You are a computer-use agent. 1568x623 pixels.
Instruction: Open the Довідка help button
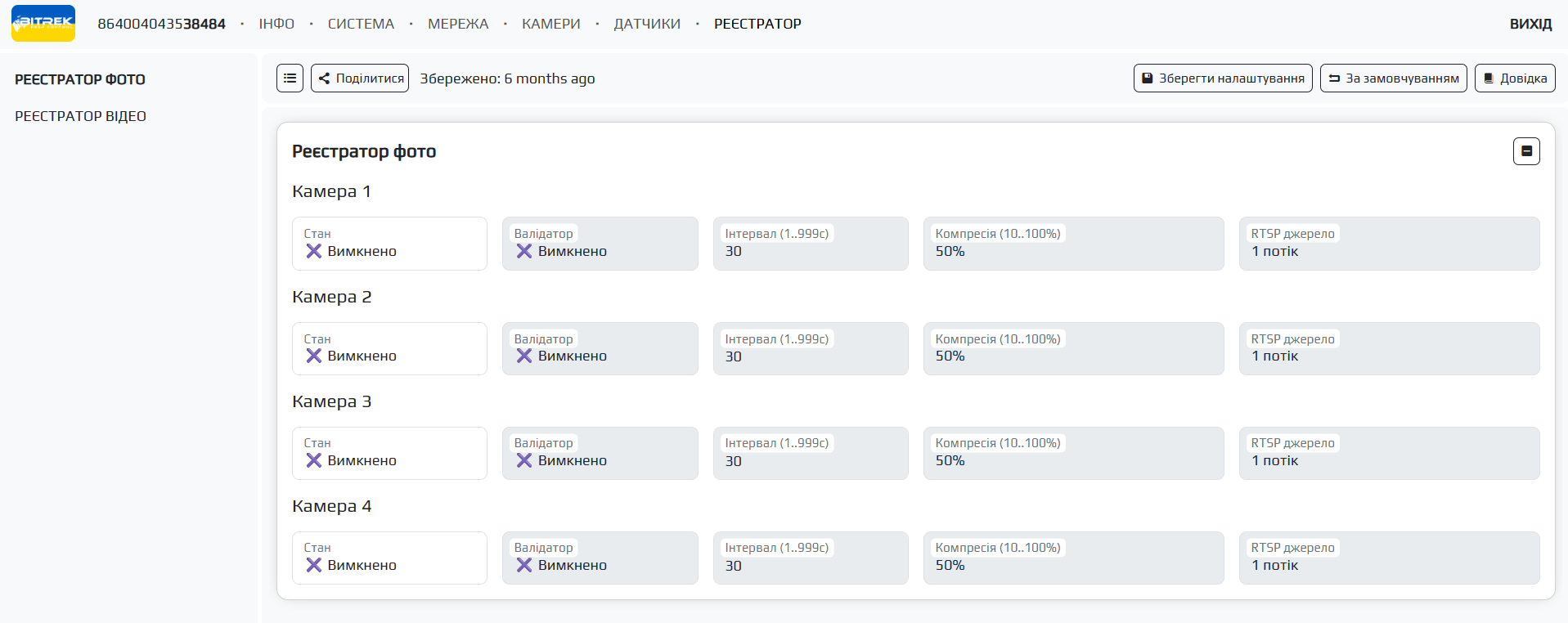point(1514,78)
